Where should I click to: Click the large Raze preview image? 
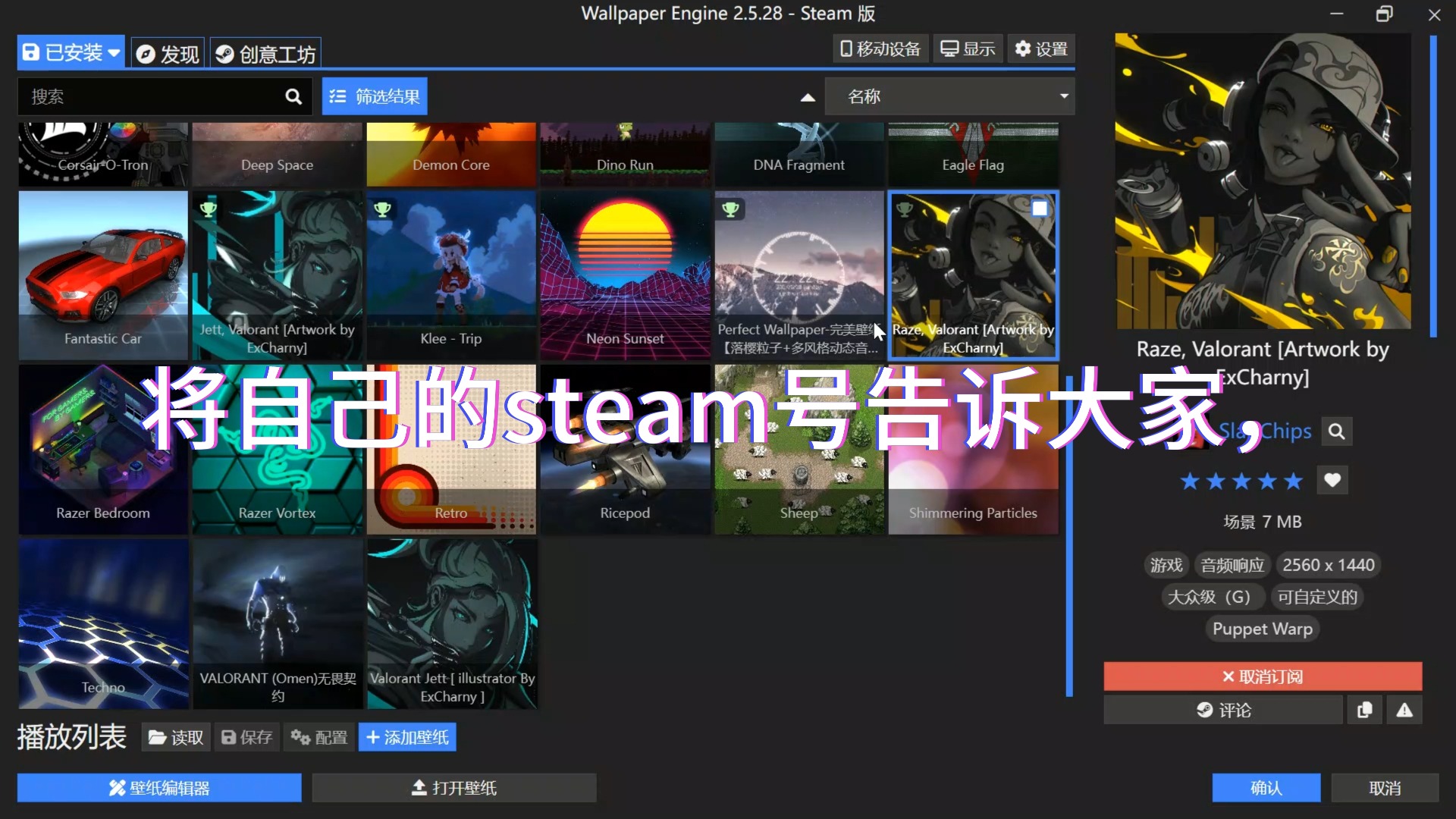[1263, 180]
